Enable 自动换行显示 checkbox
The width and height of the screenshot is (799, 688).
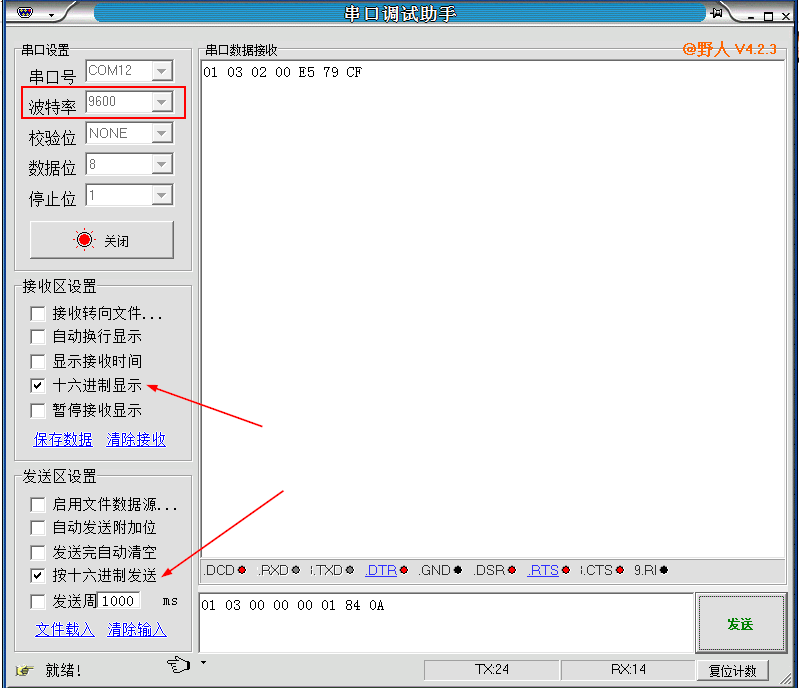point(38,336)
